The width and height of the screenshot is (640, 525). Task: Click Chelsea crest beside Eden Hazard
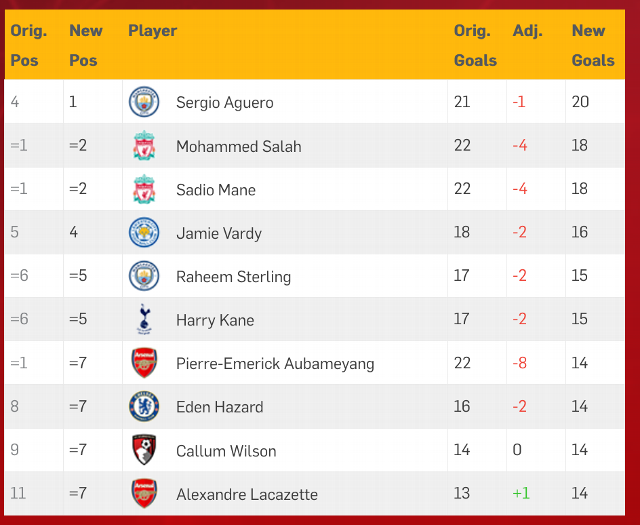click(144, 406)
